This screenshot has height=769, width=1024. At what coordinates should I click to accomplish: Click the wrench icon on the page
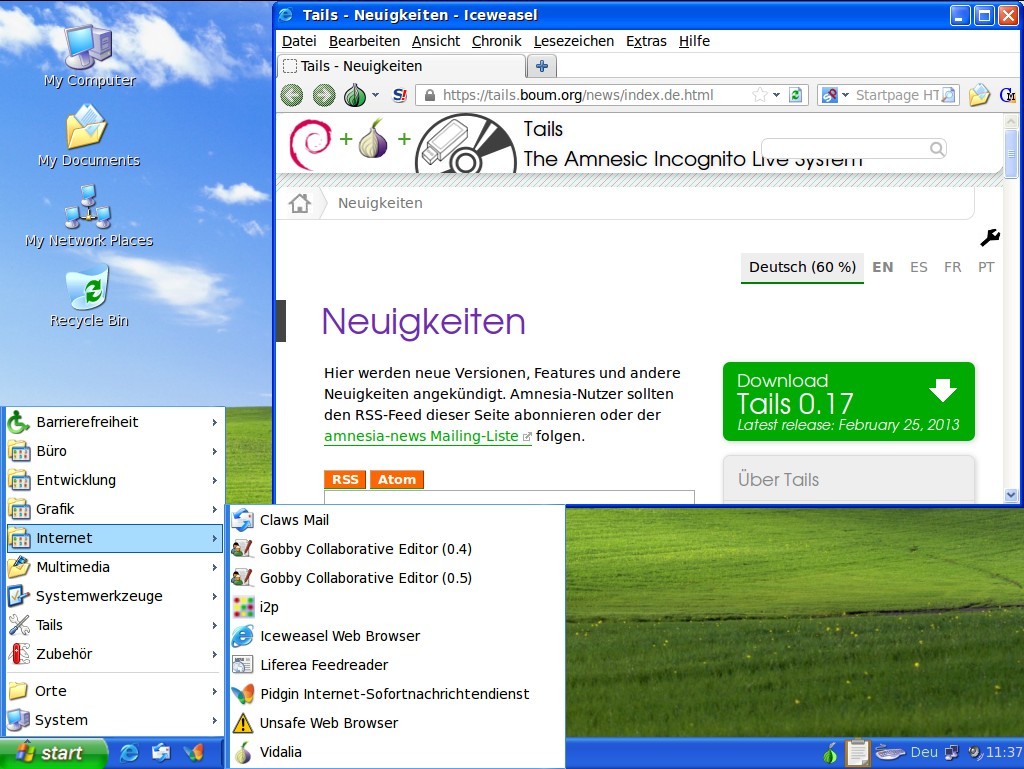pos(990,238)
